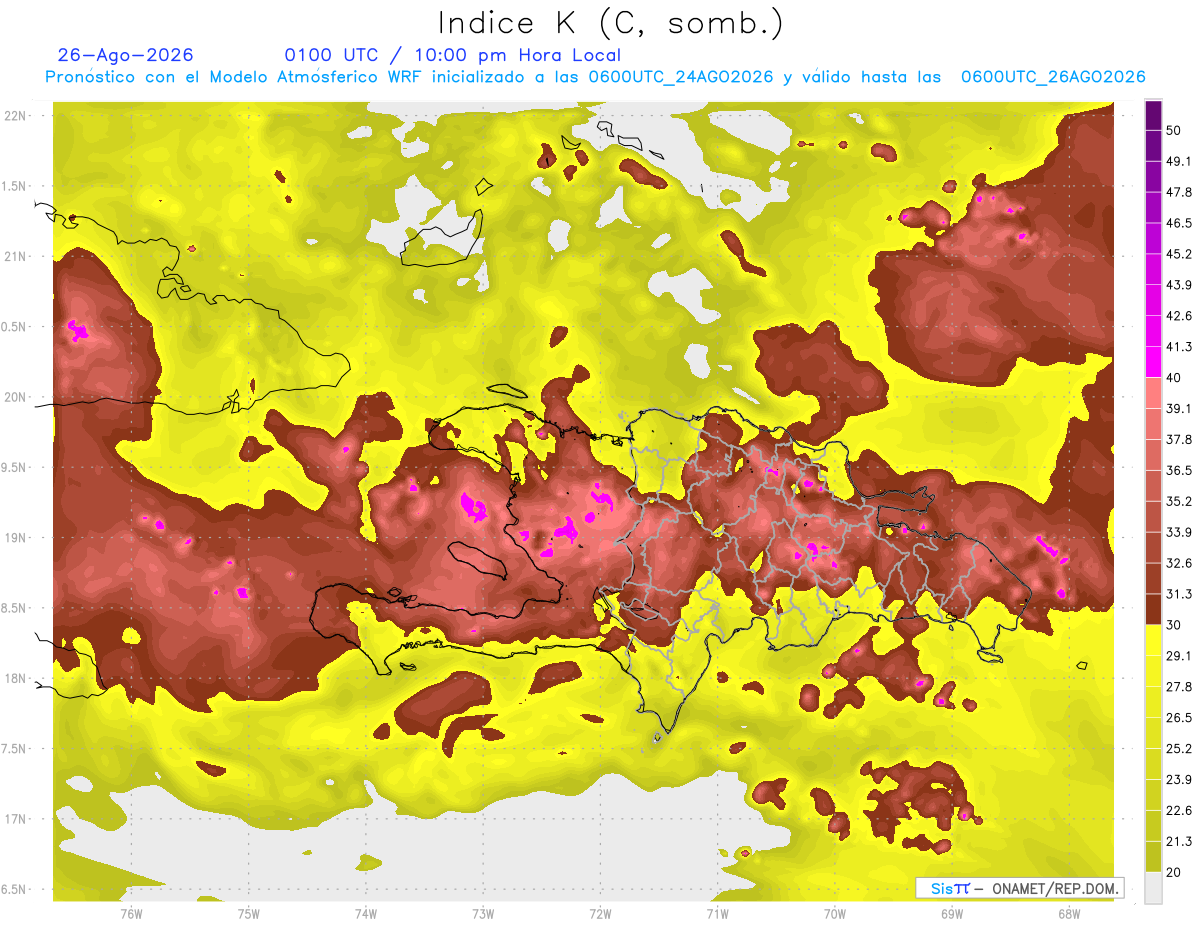Click the colorbar value "46.5"
The height and width of the screenshot is (927, 1200).
1180,223
